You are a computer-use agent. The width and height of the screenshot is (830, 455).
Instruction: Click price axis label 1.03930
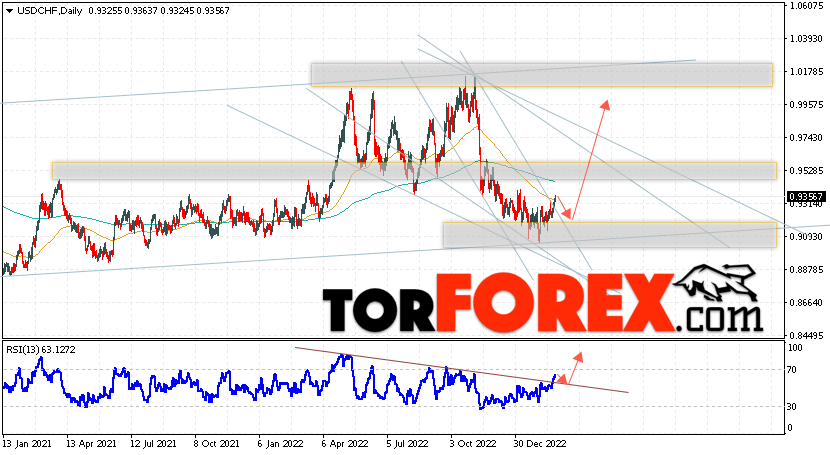807,39
